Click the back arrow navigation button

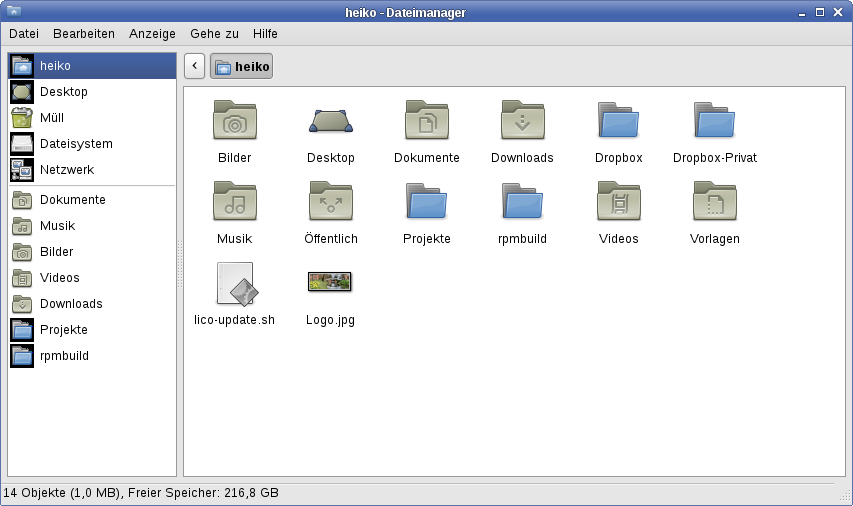tap(195, 66)
